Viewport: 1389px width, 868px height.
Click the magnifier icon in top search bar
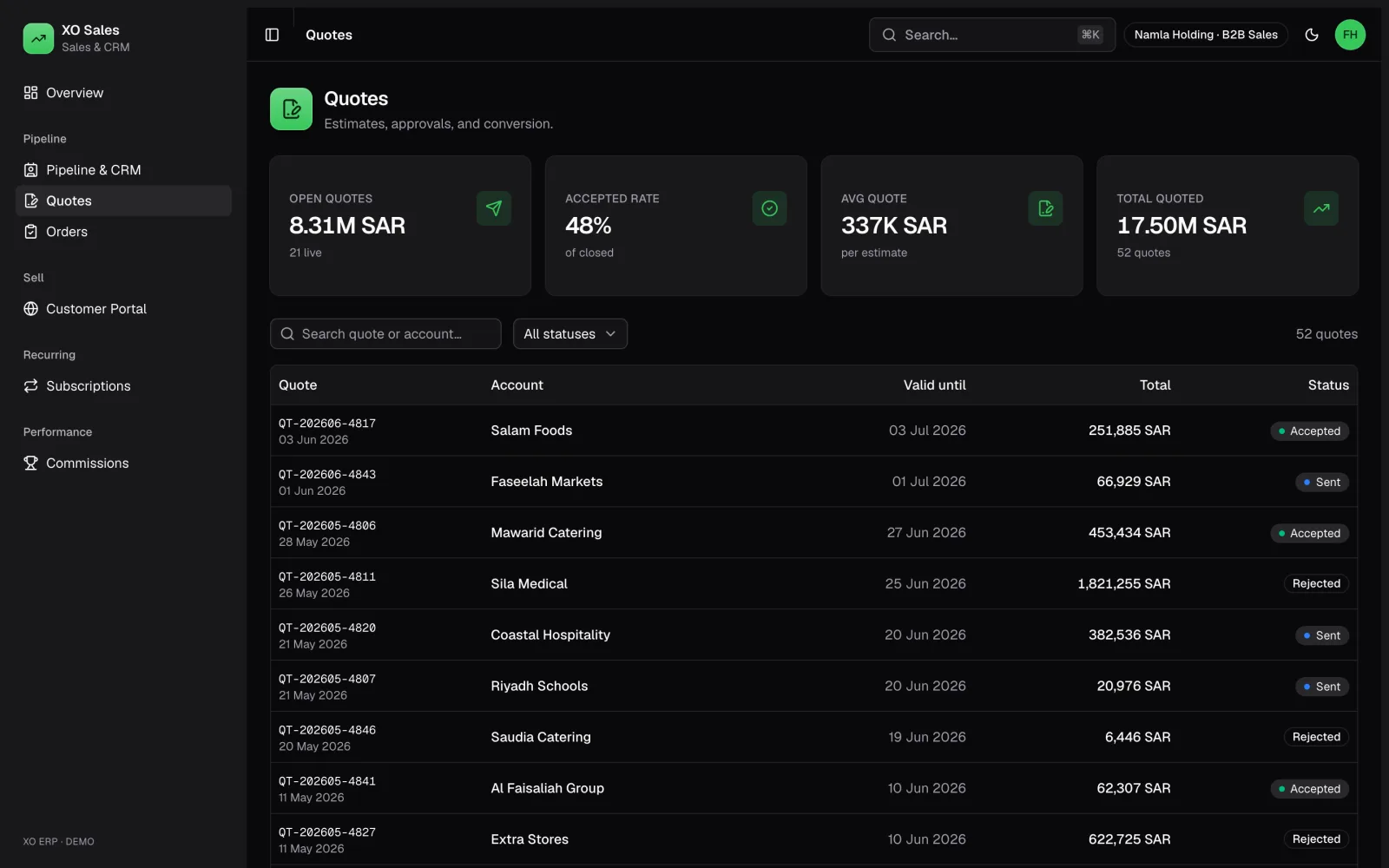pos(889,35)
